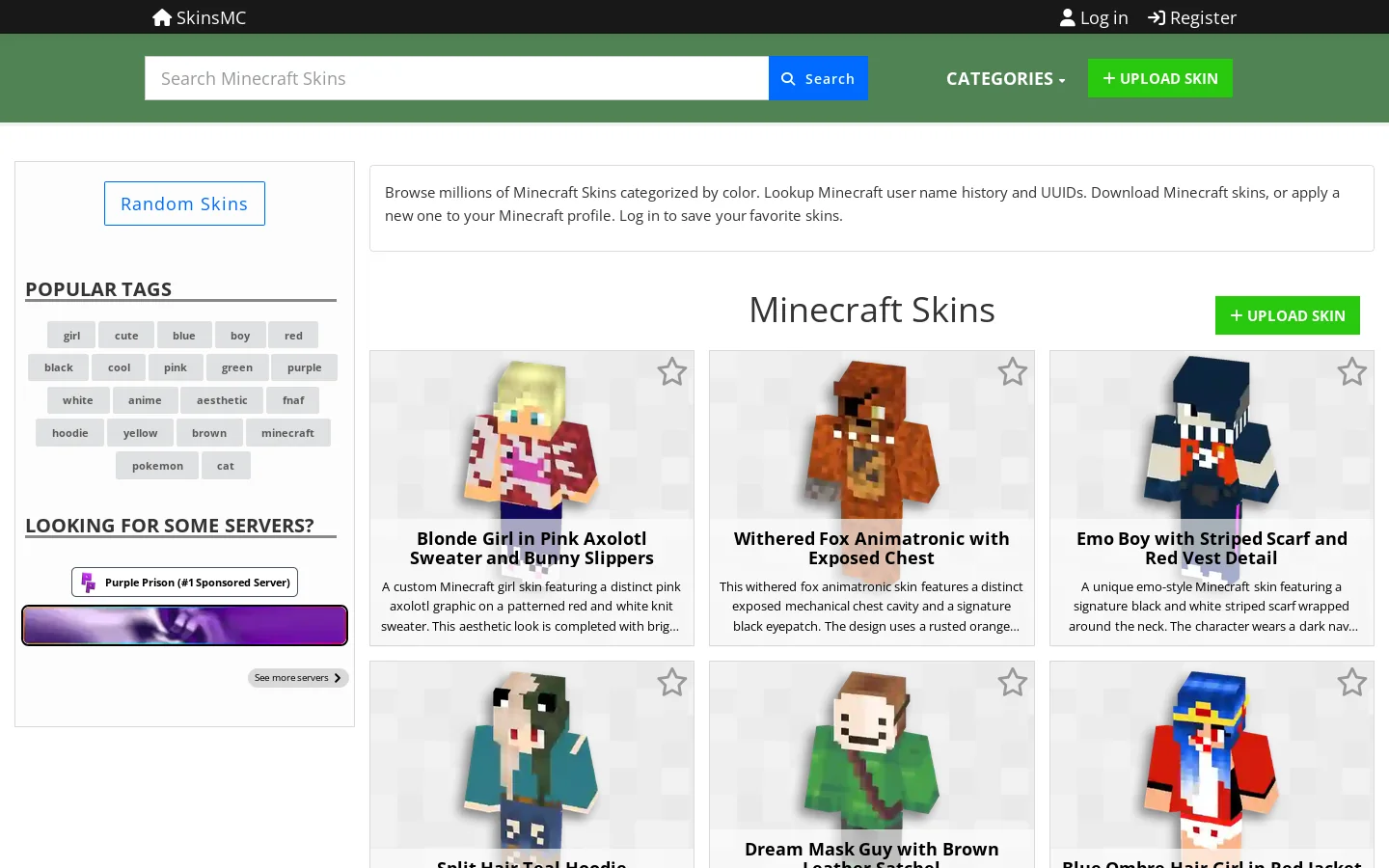Select the red tag
This screenshot has height=868, width=1389.
tap(293, 335)
